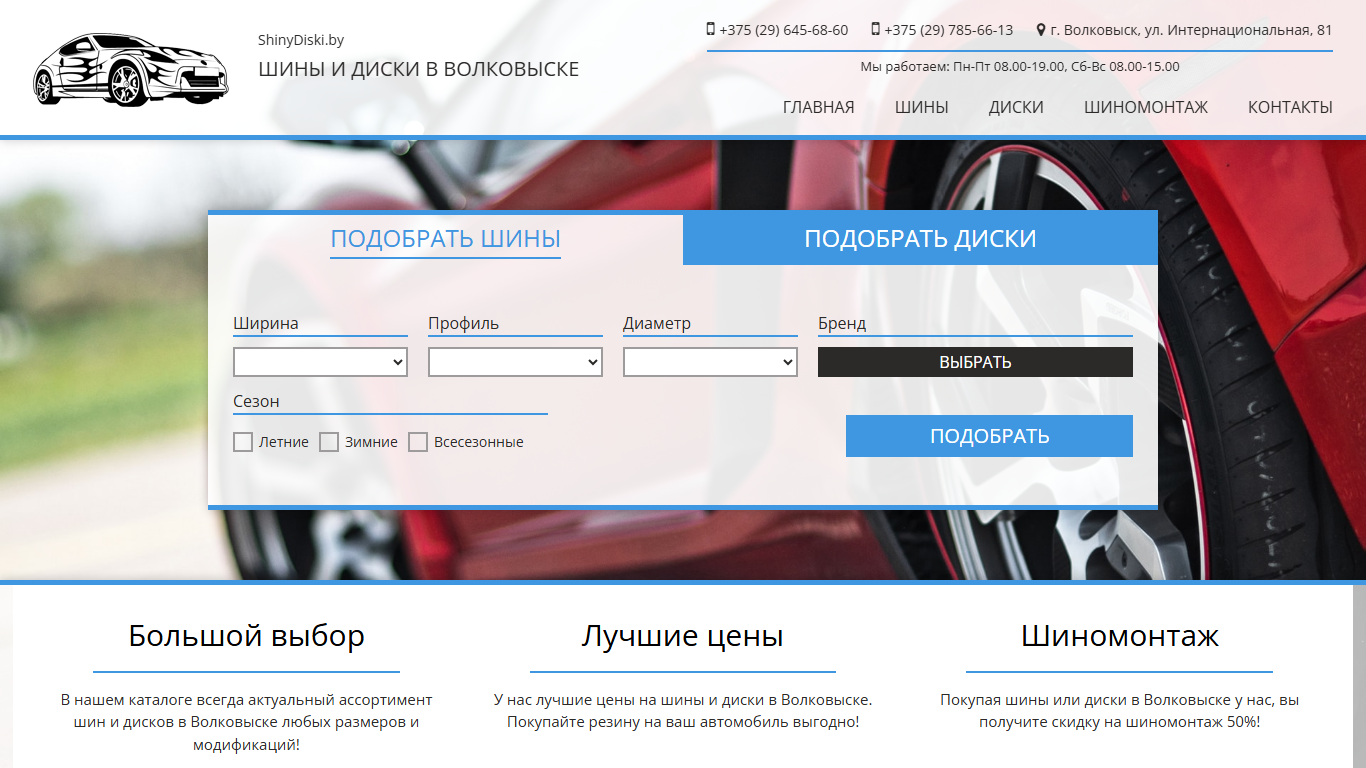Click the Лучшие цены heading

click(x=683, y=636)
